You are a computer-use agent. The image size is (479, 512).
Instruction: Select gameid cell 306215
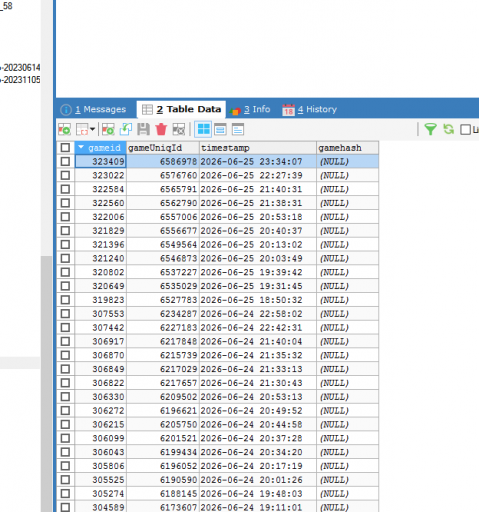100,425
